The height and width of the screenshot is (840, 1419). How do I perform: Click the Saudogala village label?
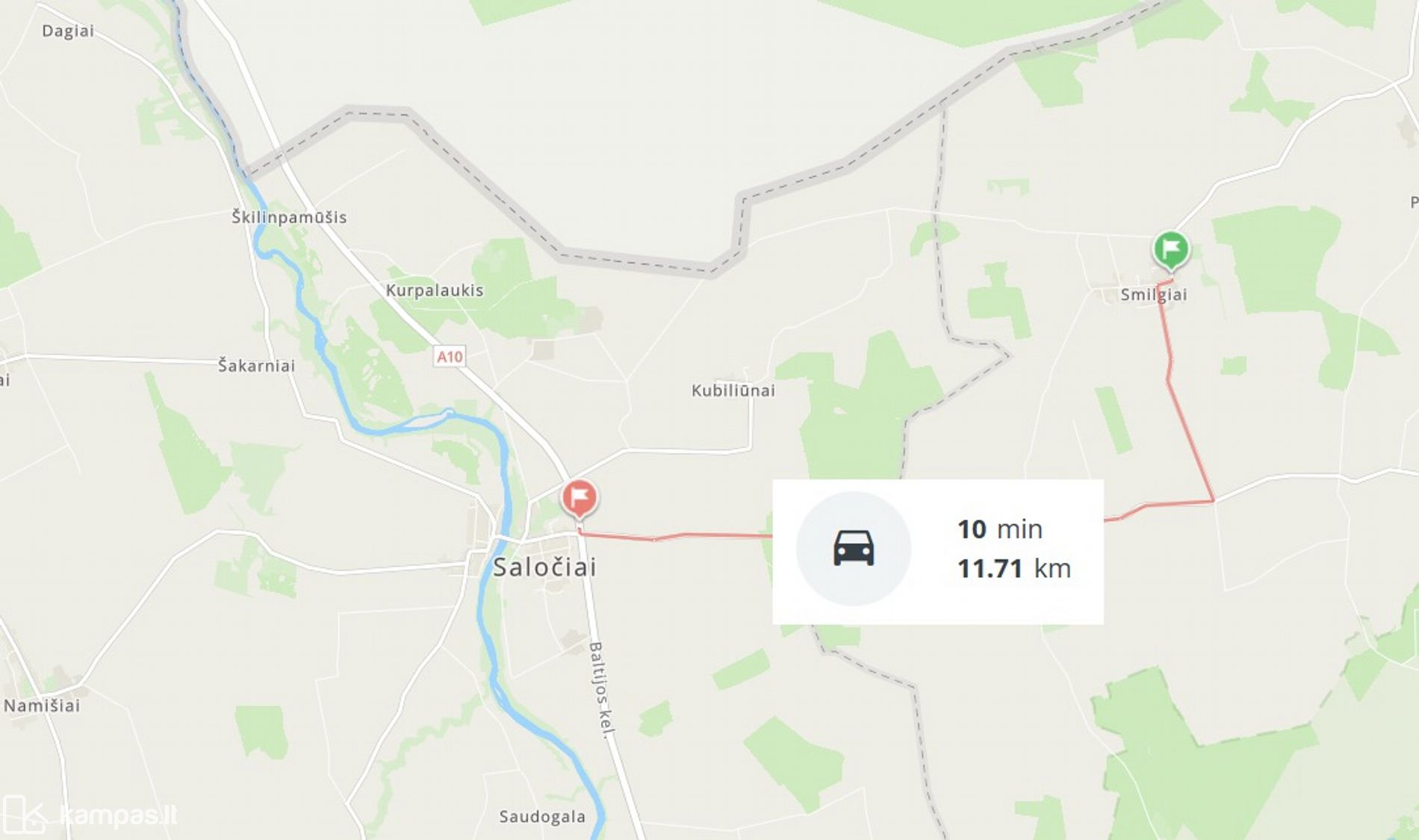pyautogui.click(x=542, y=817)
